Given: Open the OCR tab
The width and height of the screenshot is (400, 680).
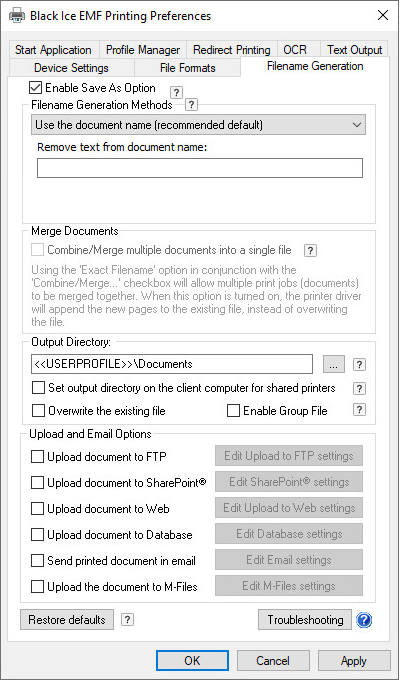Looking at the screenshot, I should pyautogui.click(x=295, y=50).
